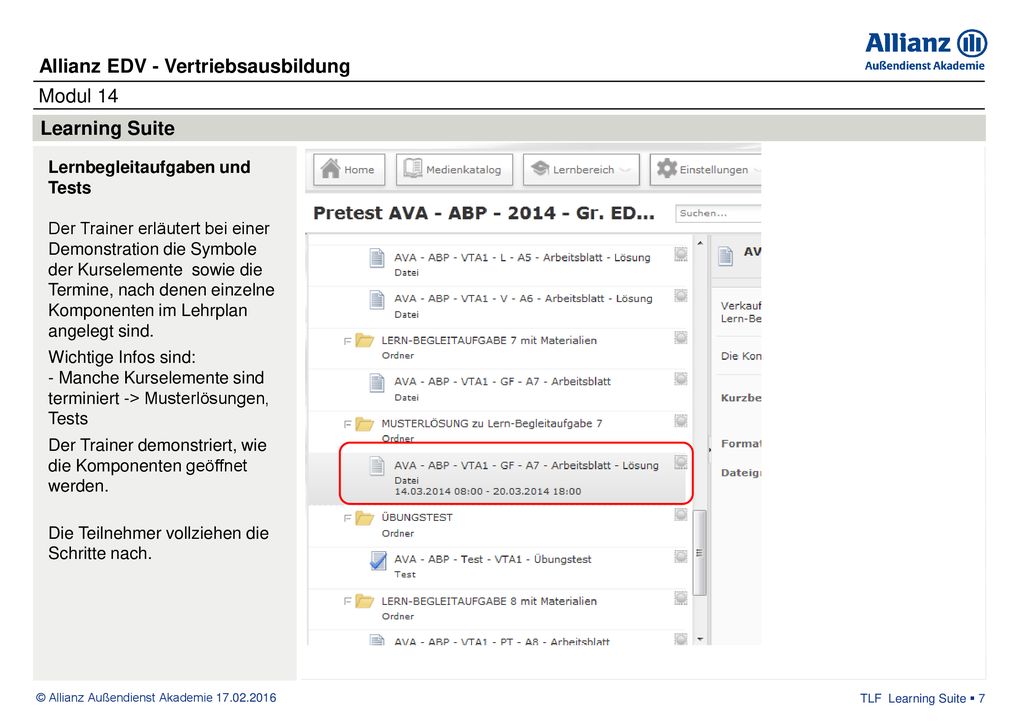
Task: Click the house icon on Home
Action: tap(330, 168)
